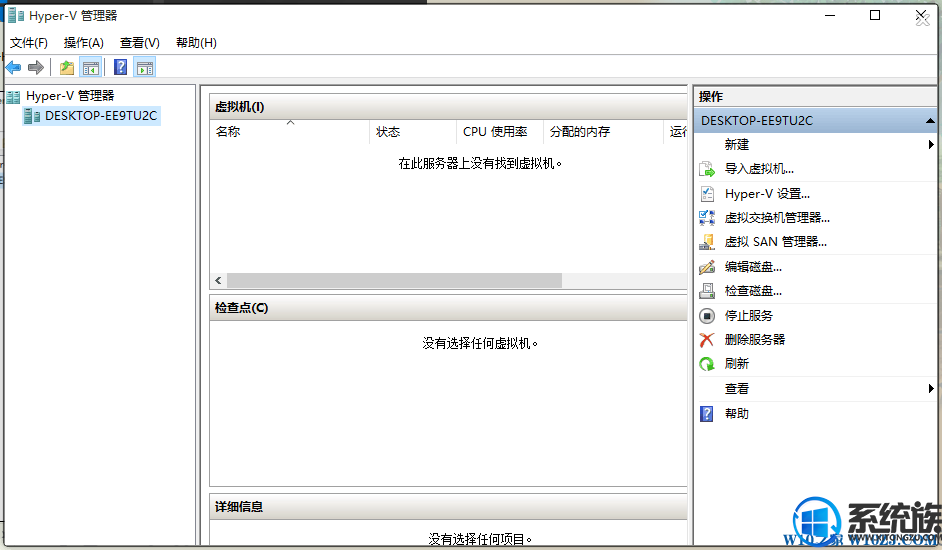Maximize the Hyper-V Manager window

pyautogui.click(x=875, y=15)
